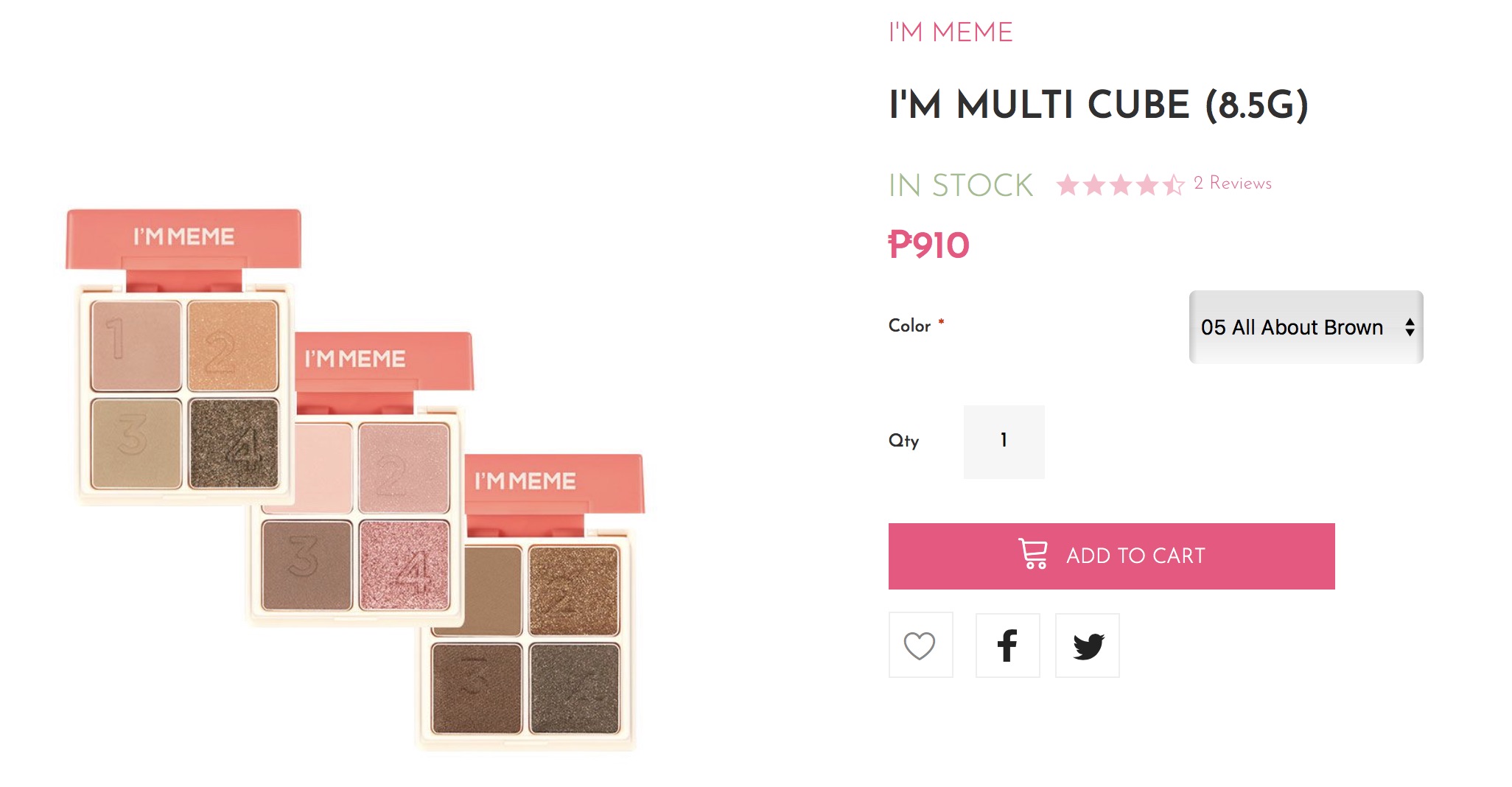Add to wishlist with heart icon

[920, 646]
